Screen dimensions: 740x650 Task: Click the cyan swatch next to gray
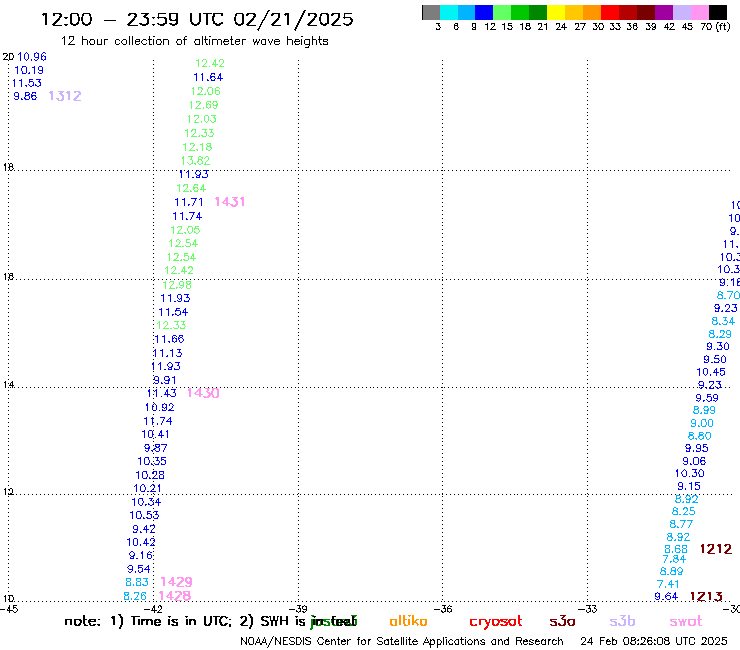point(449,12)
